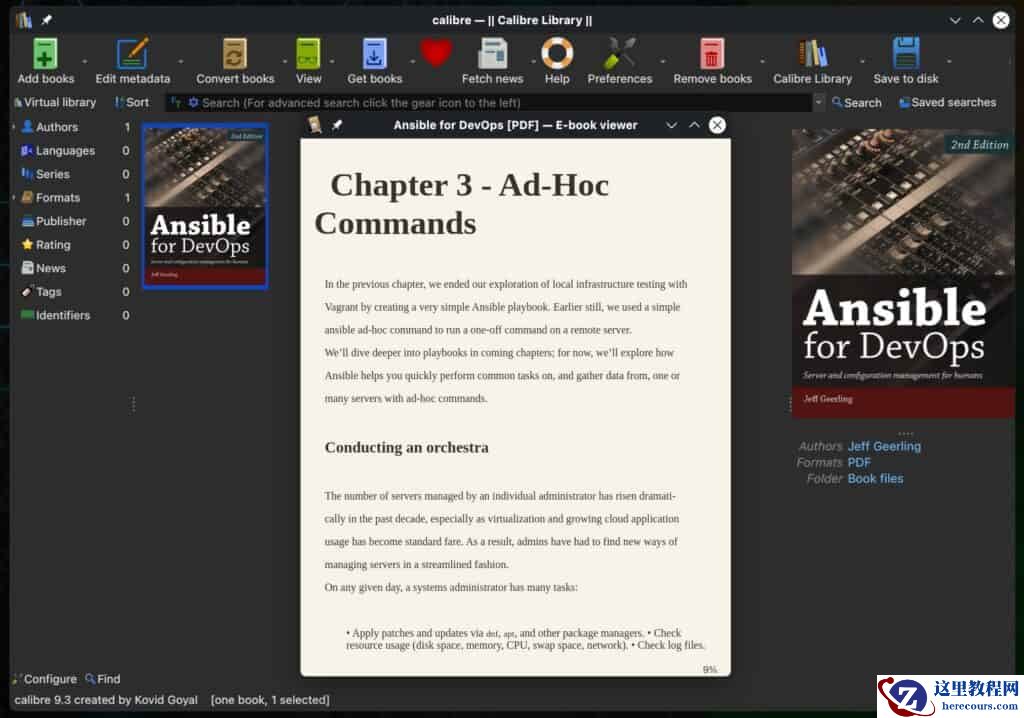Image resolution: width=1024 pixels, height=718 pixels.
Task: Click Find in tag browser
Action: (103, 679)
